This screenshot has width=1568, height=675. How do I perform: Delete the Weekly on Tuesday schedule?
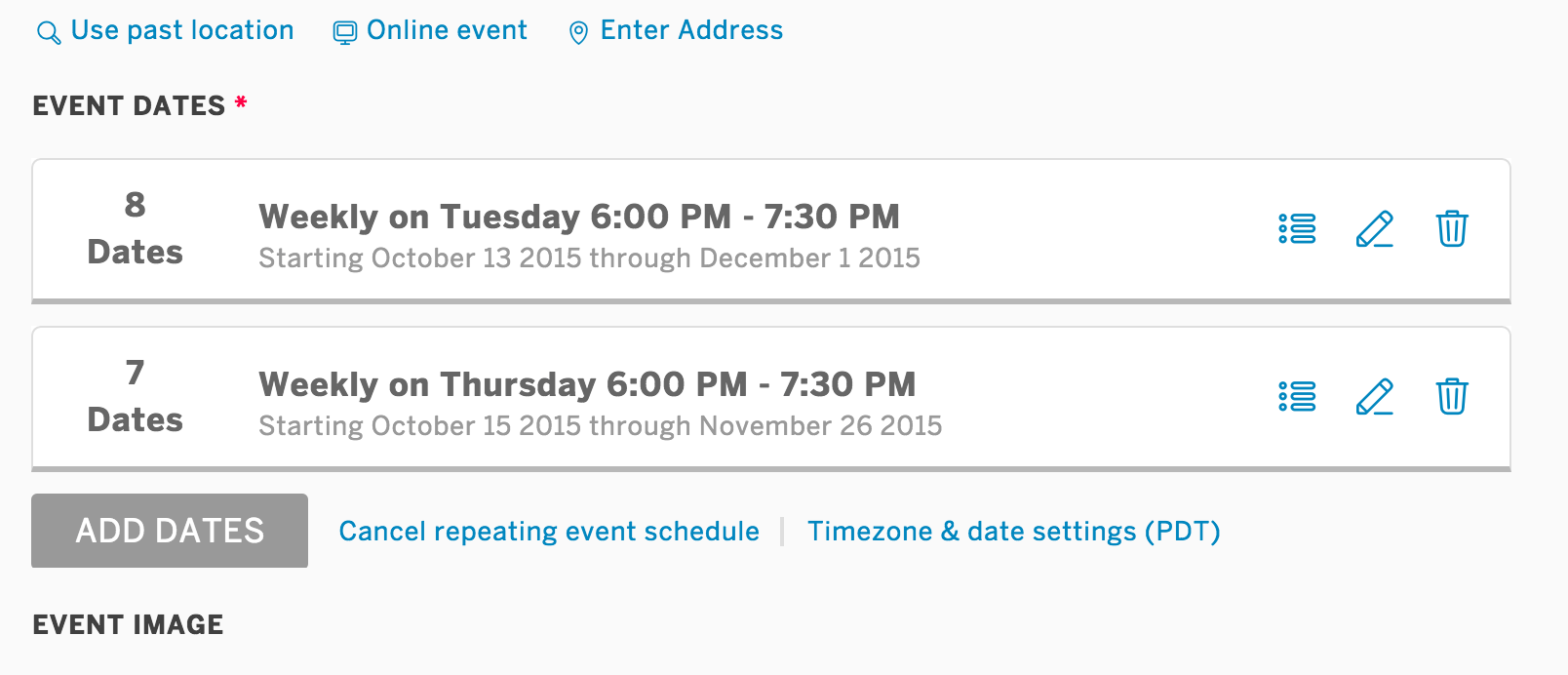pos(1452,229)
